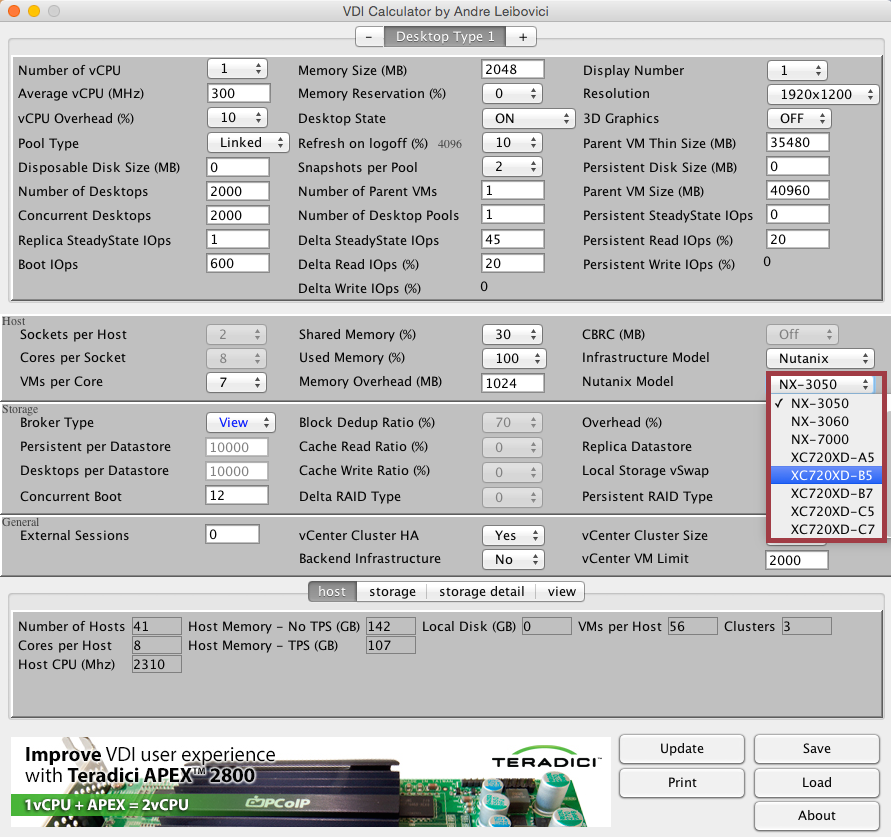Switch to the view results tab
891x837 pixels.
pyautogui.click(x=561, y=592)
